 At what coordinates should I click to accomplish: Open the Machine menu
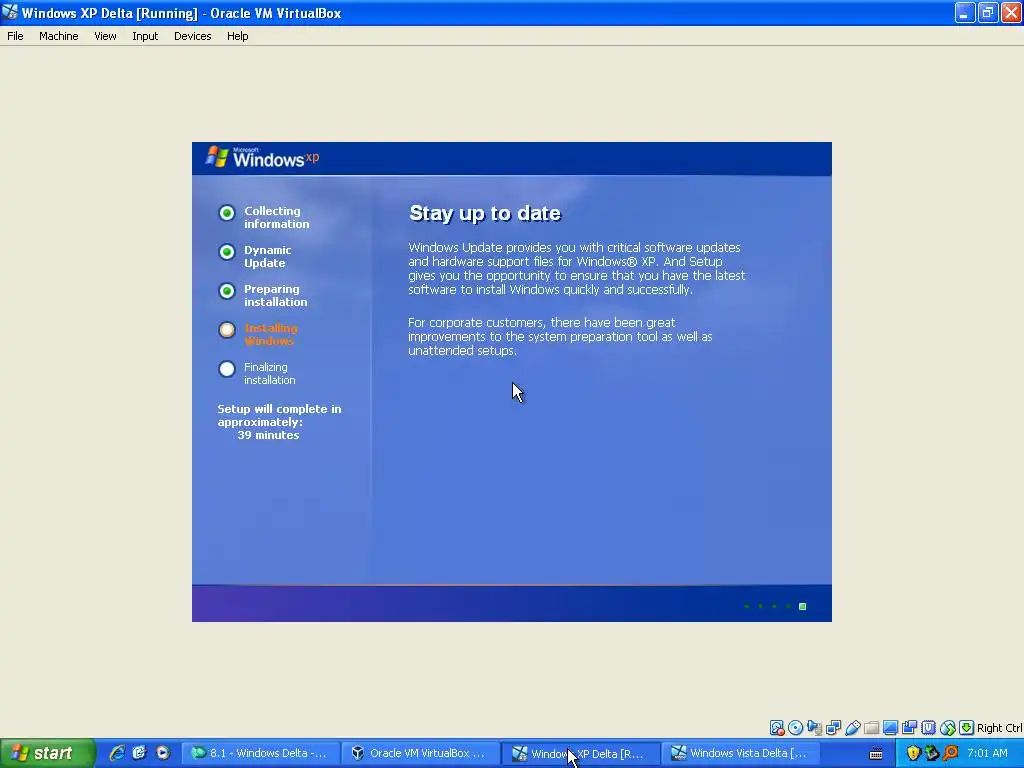tap(58, 36)
